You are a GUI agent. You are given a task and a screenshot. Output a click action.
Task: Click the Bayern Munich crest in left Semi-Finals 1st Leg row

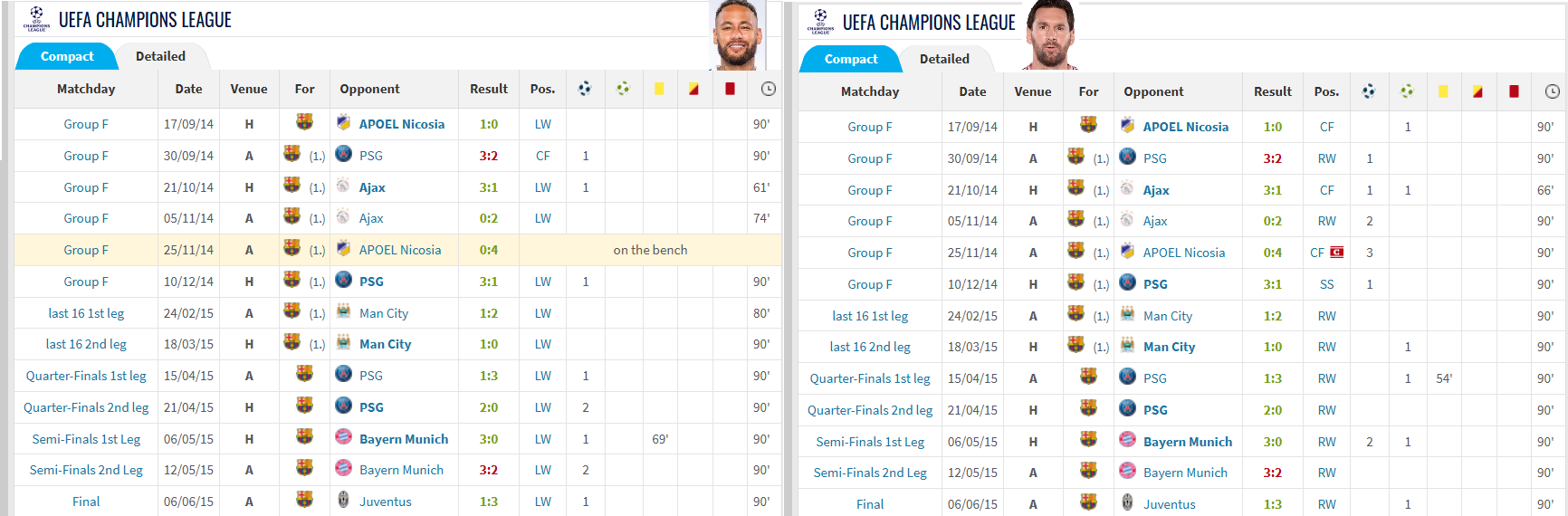pos(343,437)
